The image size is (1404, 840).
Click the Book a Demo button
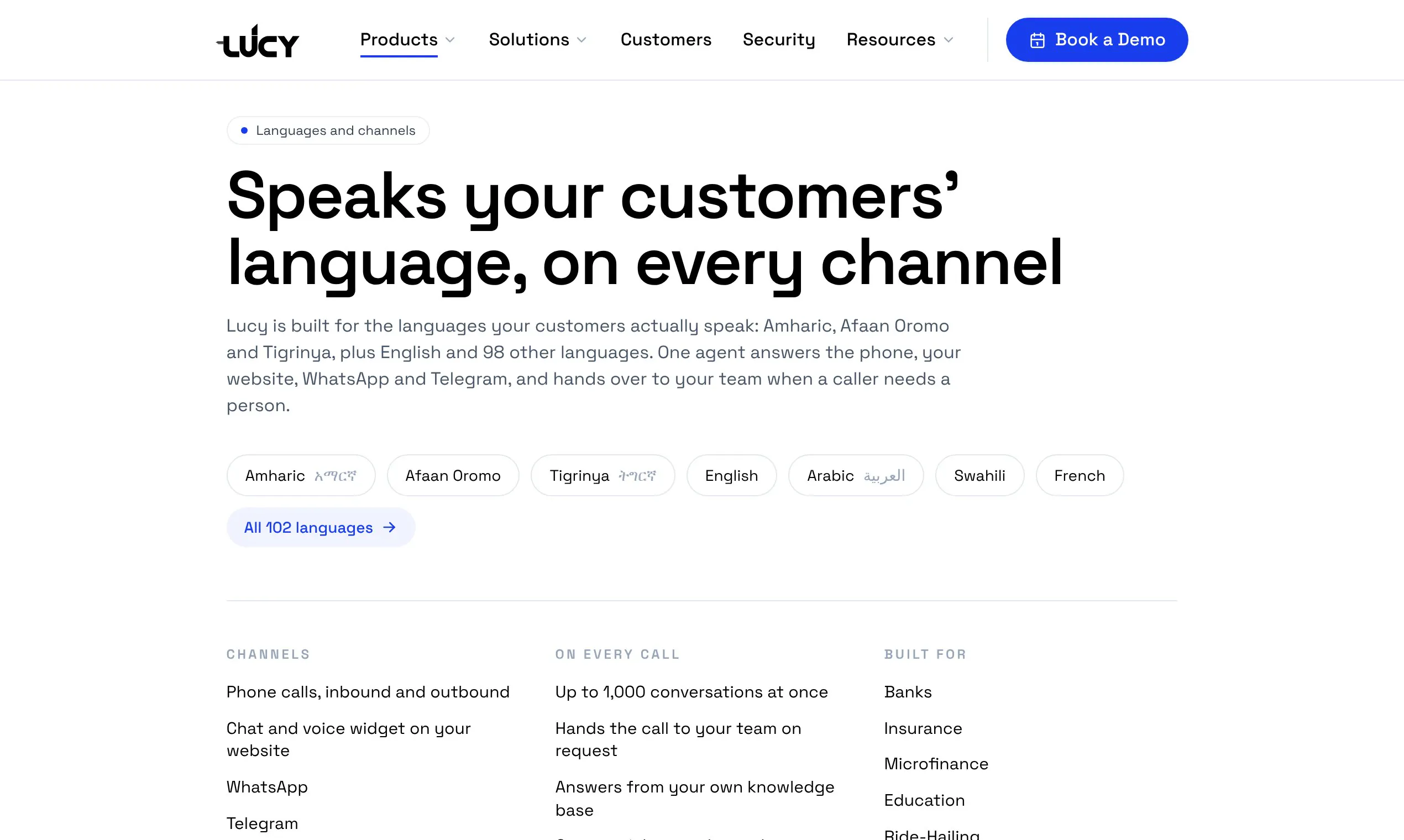pyautogui.click(x=1097, y=40)
